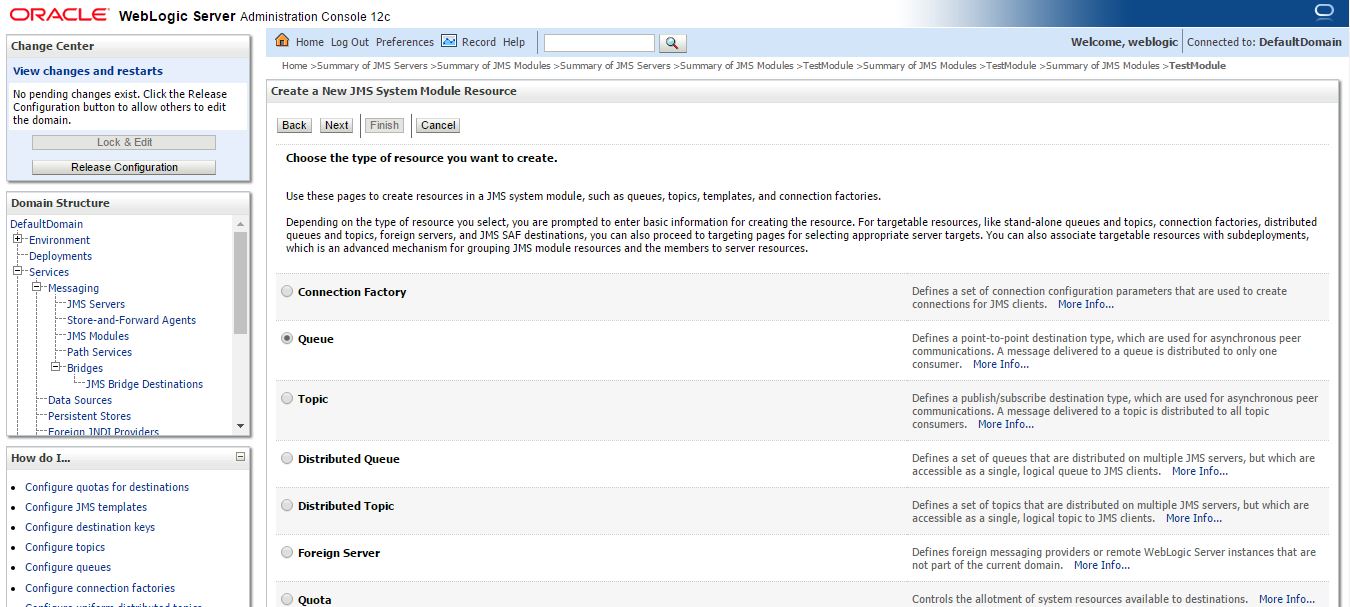Open Configure destination keys help link
Image resolution: width=1350 pixels, height=607 pixels.
click(90, 527)
